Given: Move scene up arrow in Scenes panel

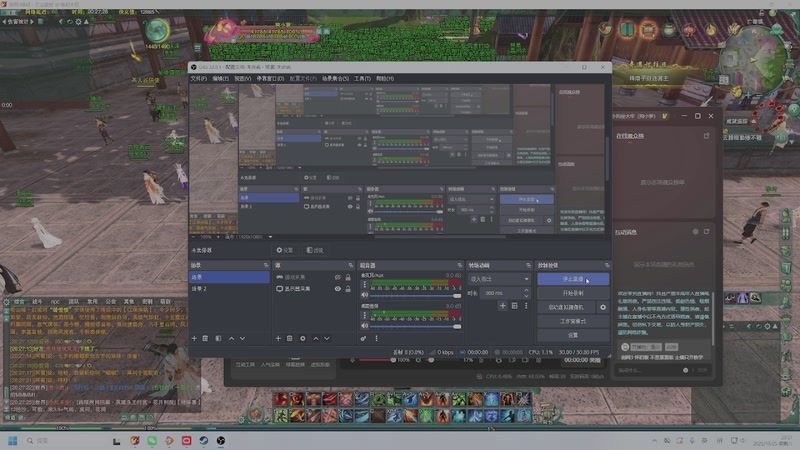Looking at the screenshot, I should click(x=231, y=338).
